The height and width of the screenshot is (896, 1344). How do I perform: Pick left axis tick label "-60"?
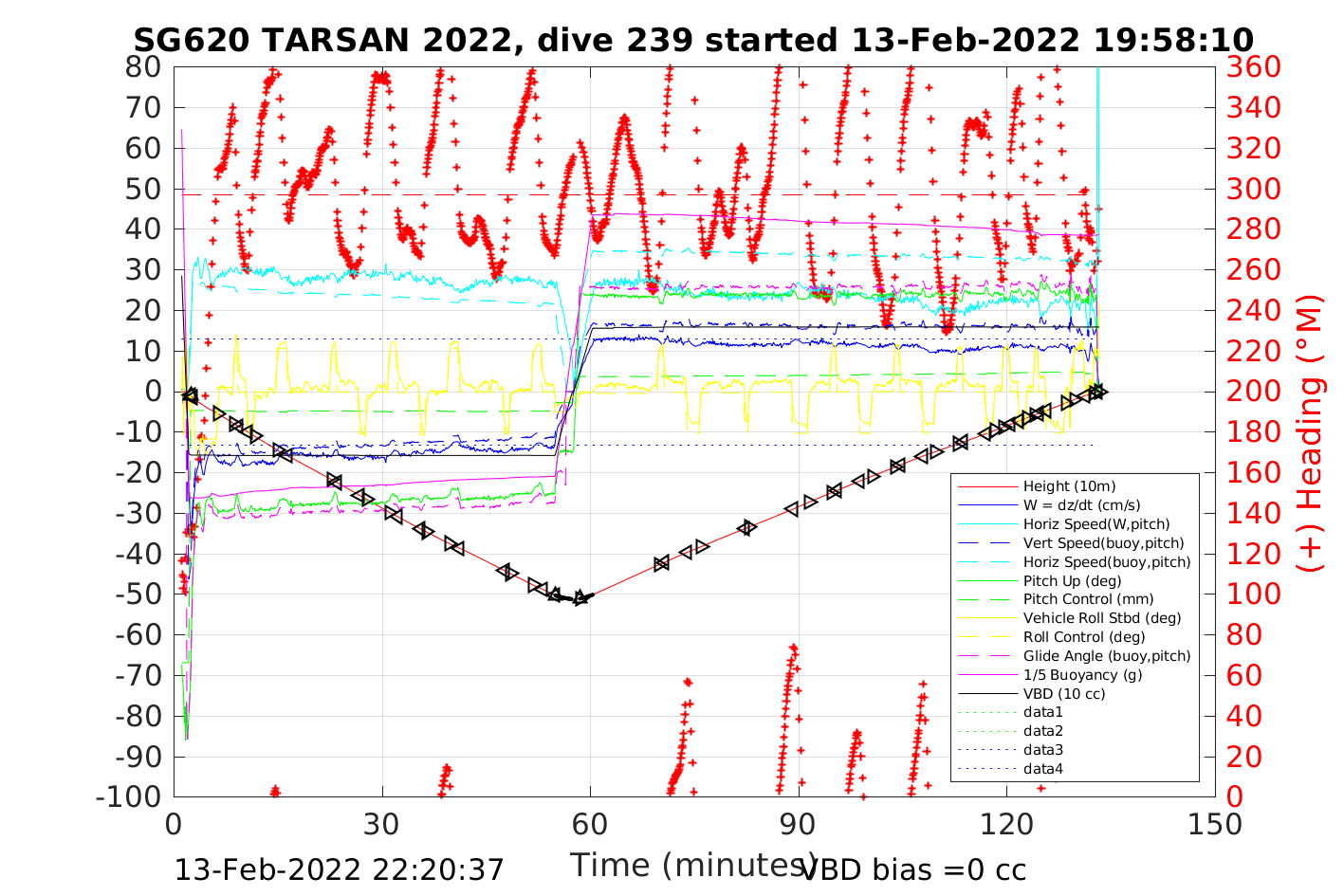138,634
